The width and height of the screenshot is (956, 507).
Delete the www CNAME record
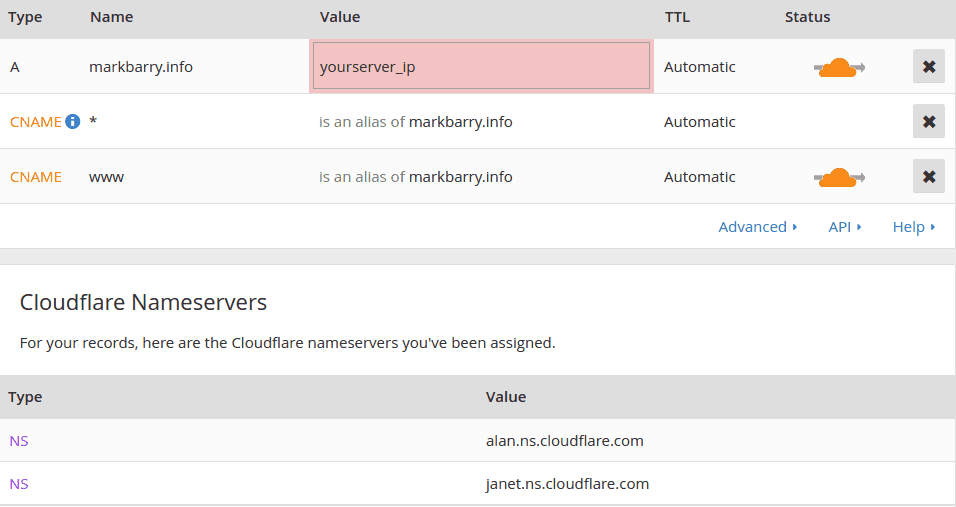tap(929, 177)
